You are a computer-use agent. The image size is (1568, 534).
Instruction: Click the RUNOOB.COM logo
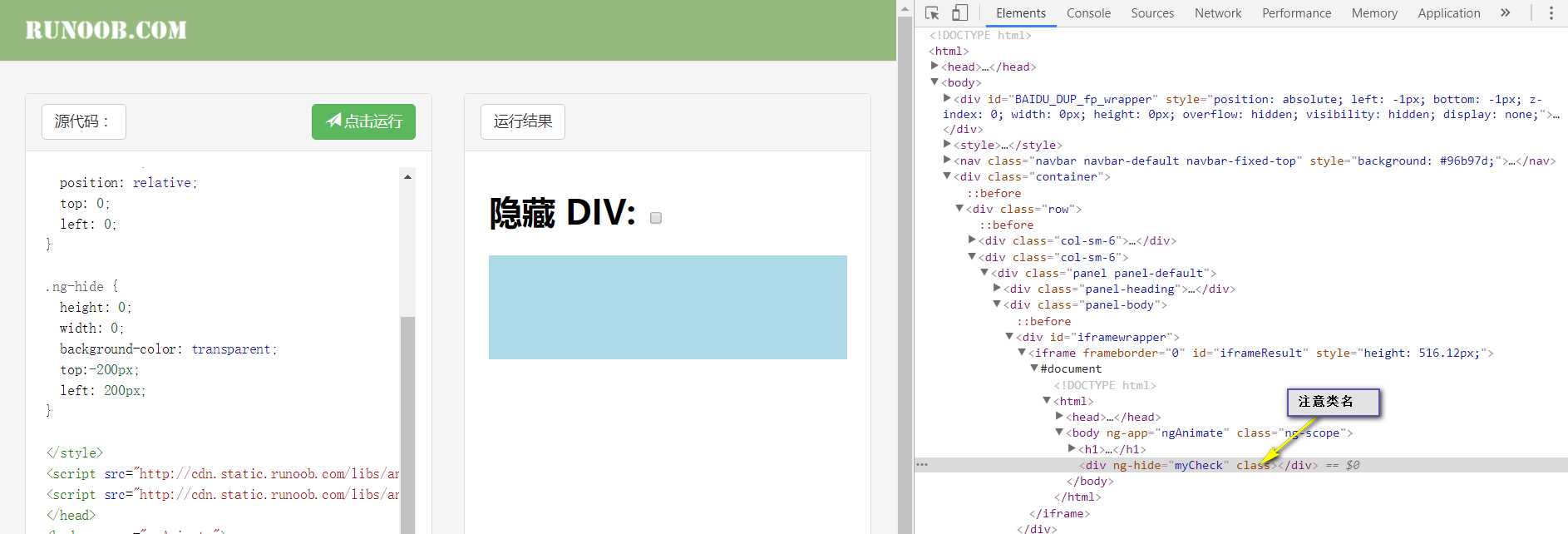[x=106, y=30]
